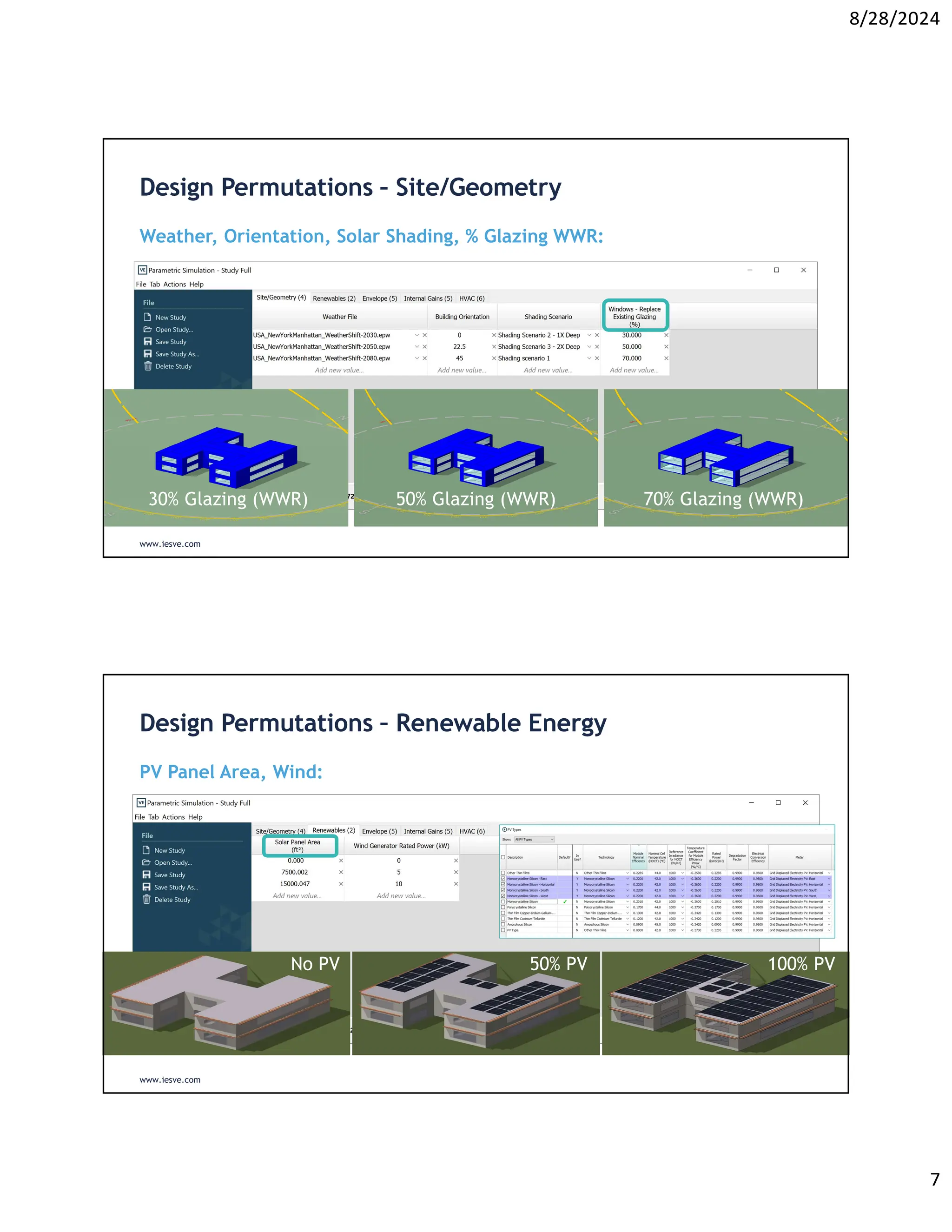Expand dropdown for WeatherShift-2050.epw weather file

click(417, 347)
